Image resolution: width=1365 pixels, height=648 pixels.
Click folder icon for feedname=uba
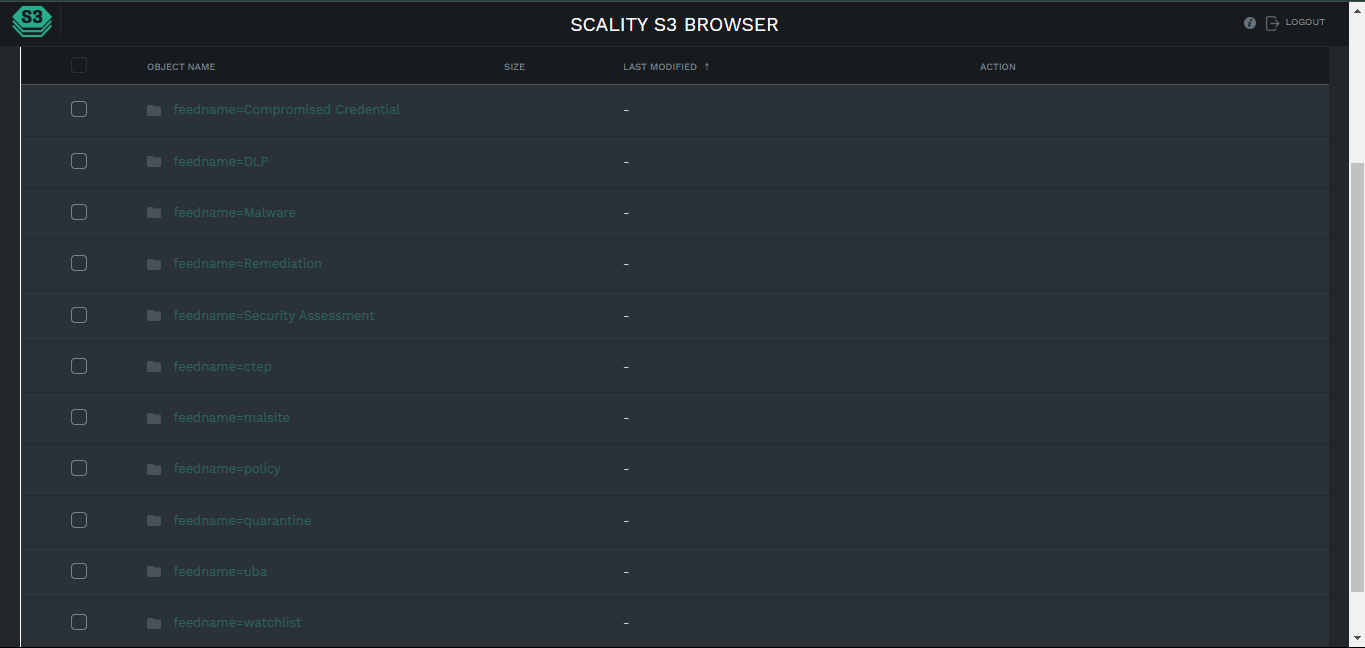[154, 572]
